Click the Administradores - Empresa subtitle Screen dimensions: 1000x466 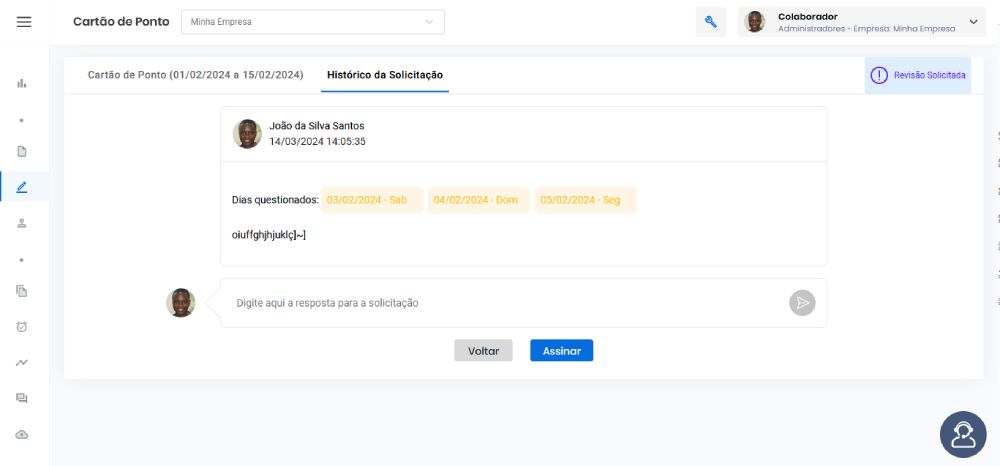(x=867, y=29)
